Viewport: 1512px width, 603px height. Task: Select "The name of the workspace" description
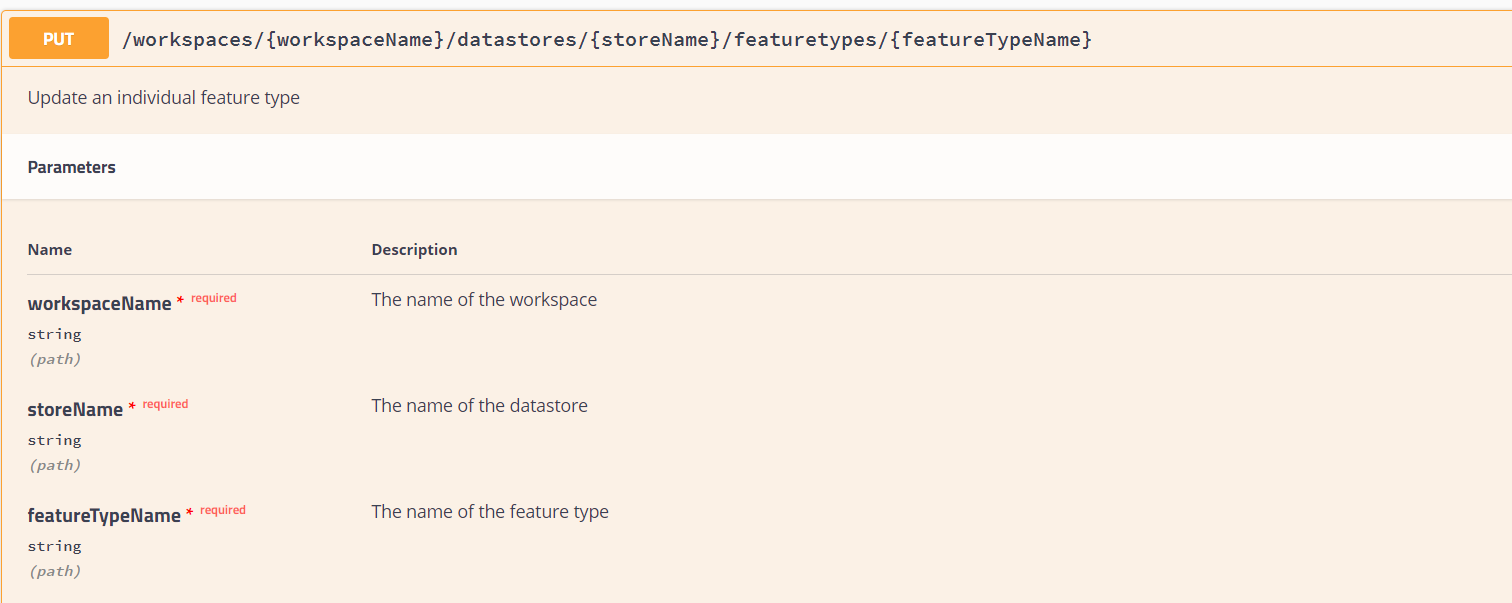[484, 300]
